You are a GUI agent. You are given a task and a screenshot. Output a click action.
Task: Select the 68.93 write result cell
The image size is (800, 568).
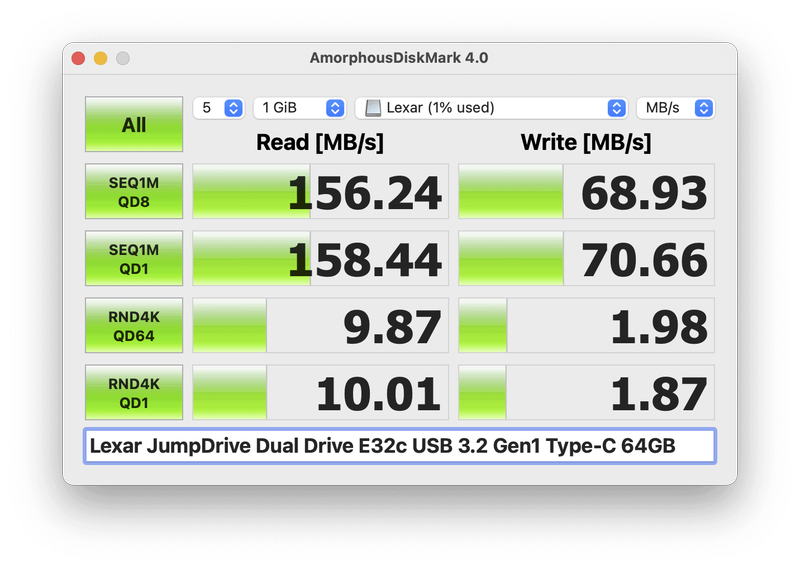click(586, 191)
